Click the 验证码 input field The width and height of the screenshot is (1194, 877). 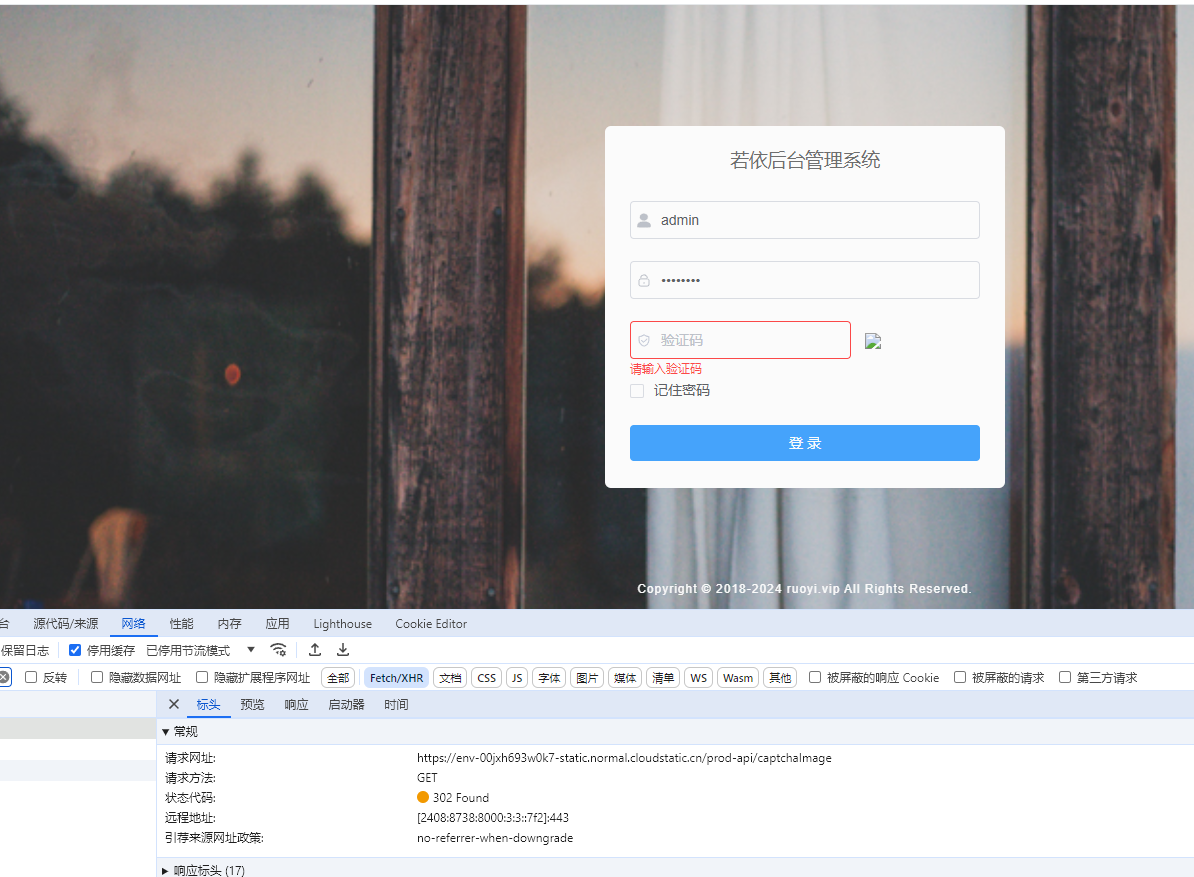click(750, 340)
